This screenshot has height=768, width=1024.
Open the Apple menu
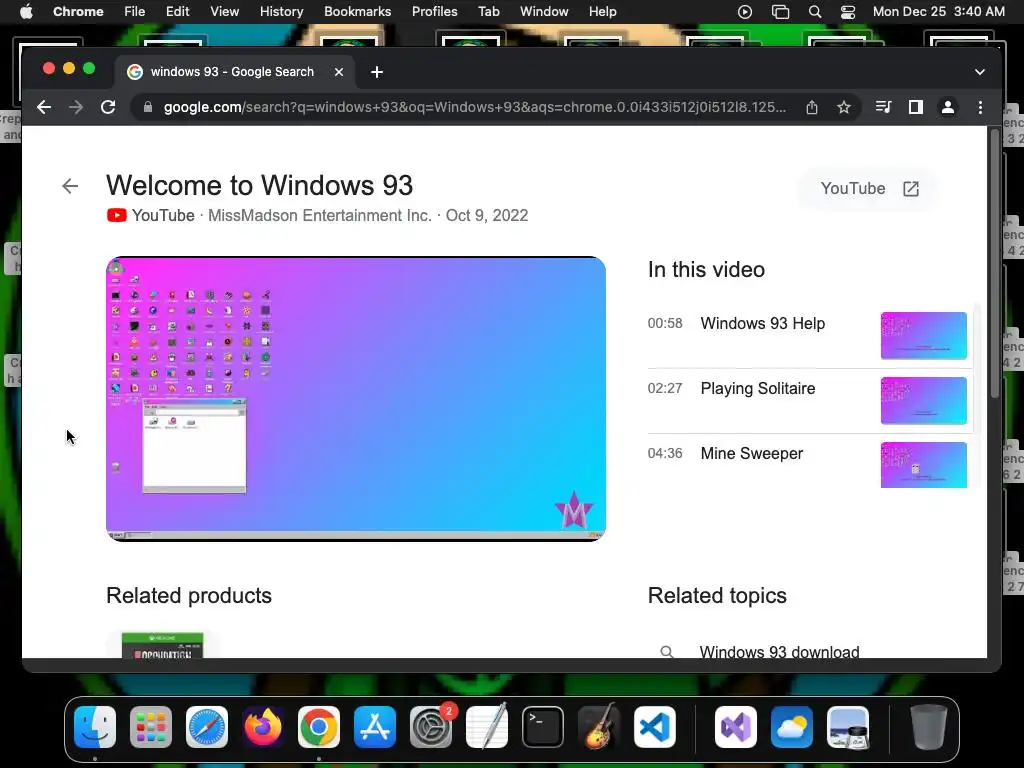(x=26, y=12)
